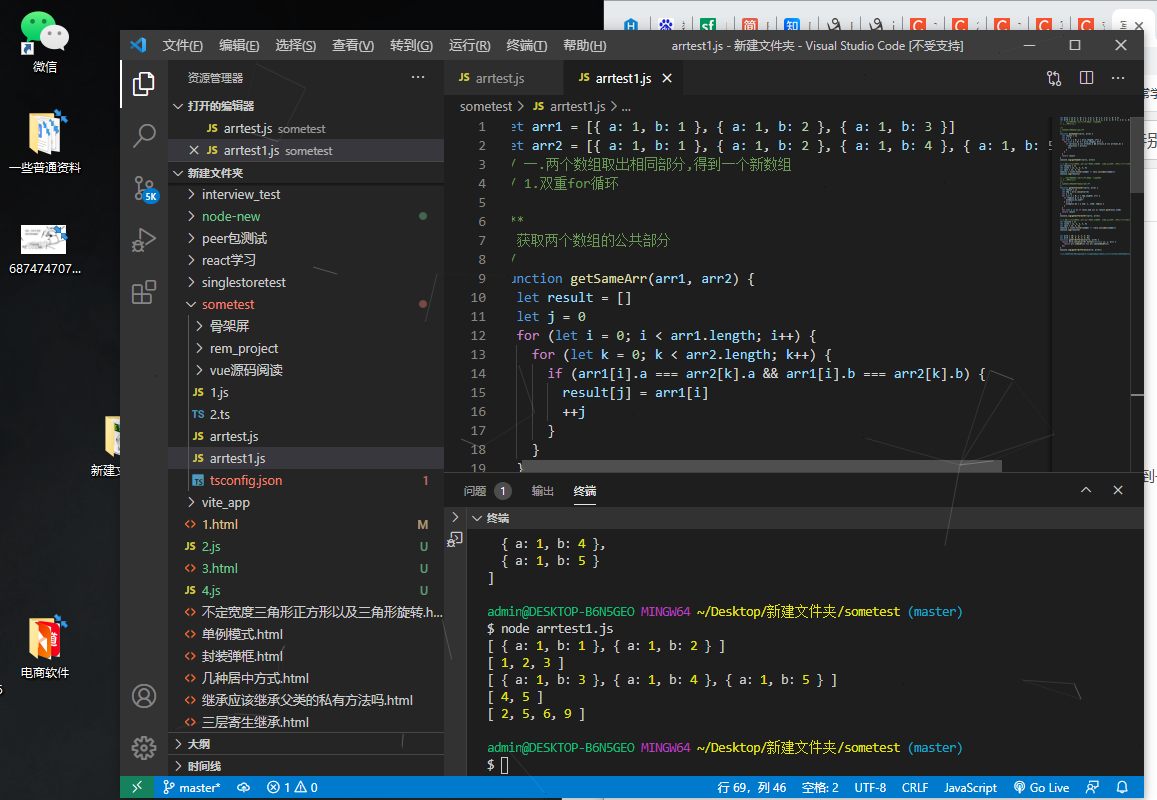The width and height of the screenshot is (1157, 800).
Task: Expand the 大纲 outline section
Action: tap(198, 744)
